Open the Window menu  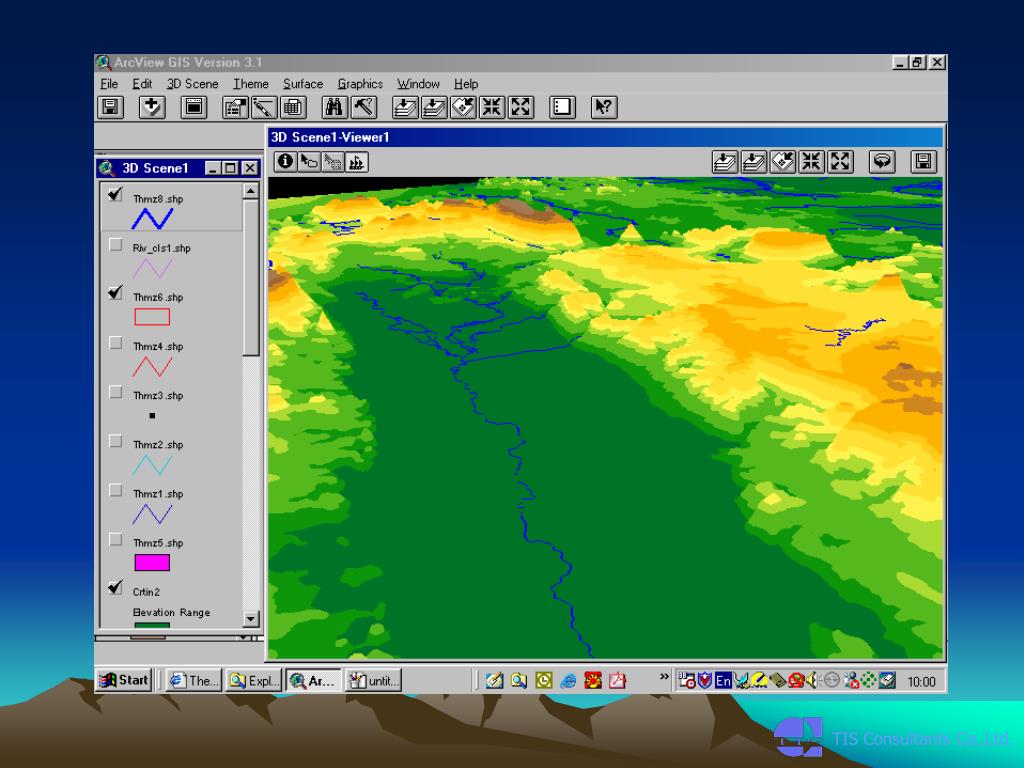(x=418, y=84)
